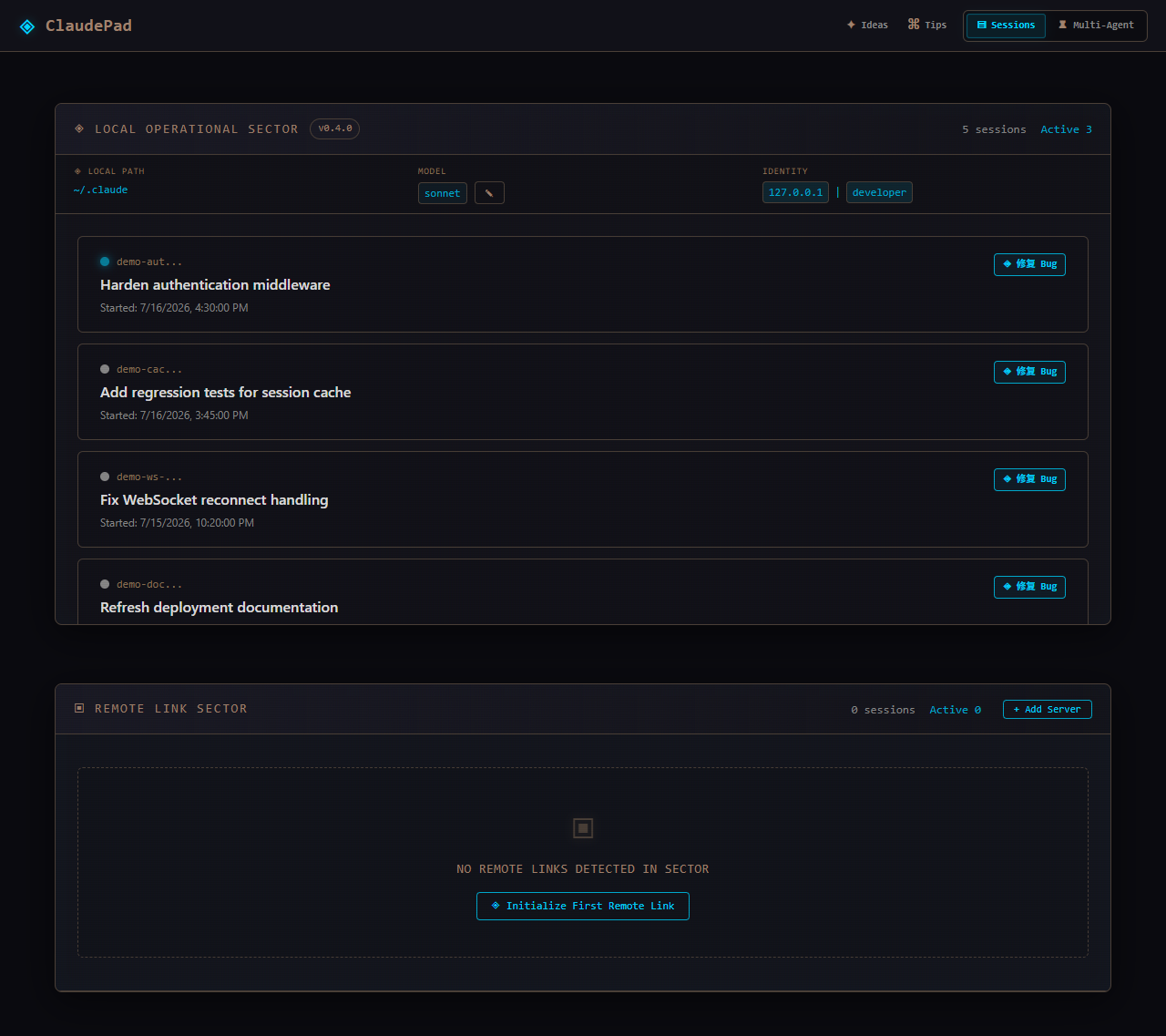Open the Ideas page
Image resolution: width=1166 pixels, height=1036 pixels.
click(x=867, y=26)
